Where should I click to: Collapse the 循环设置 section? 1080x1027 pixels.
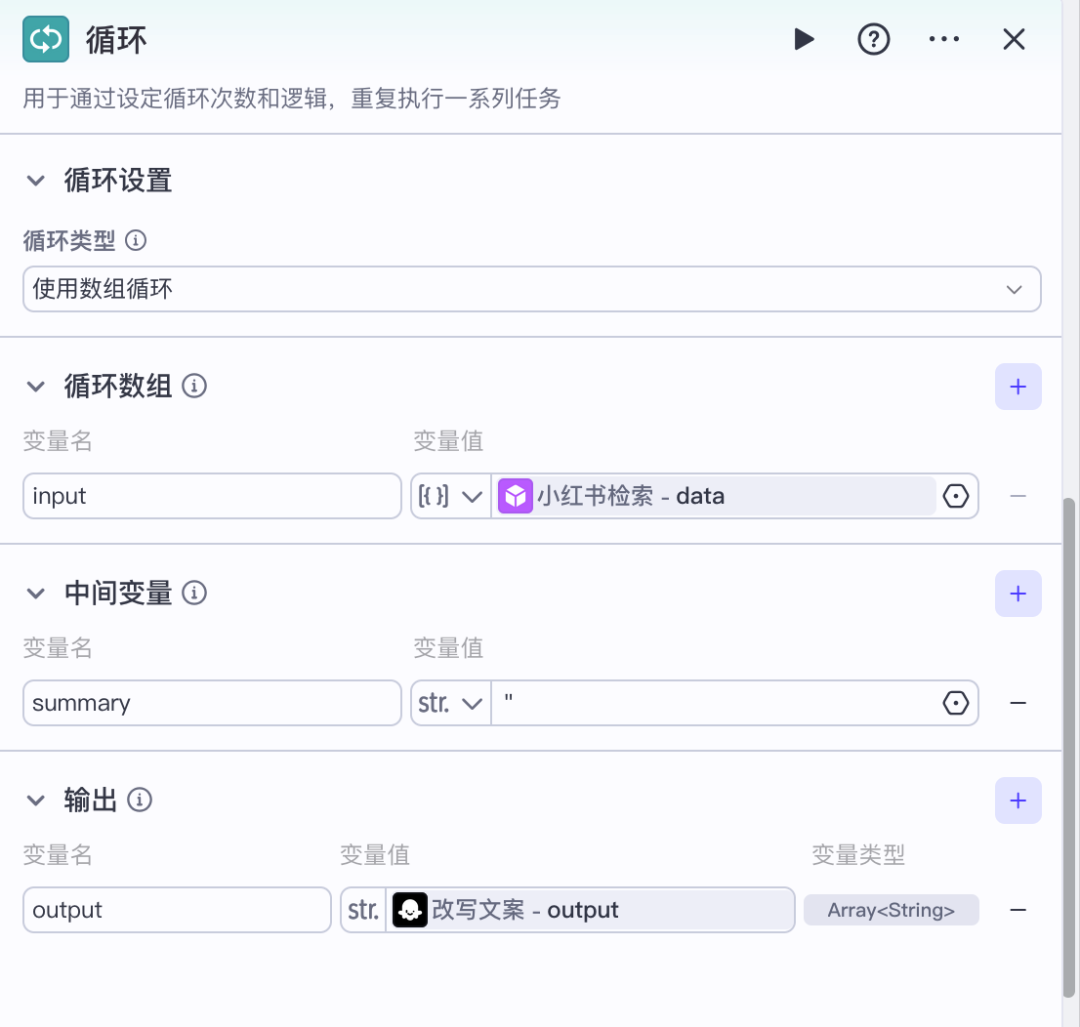tap(36, 181)
